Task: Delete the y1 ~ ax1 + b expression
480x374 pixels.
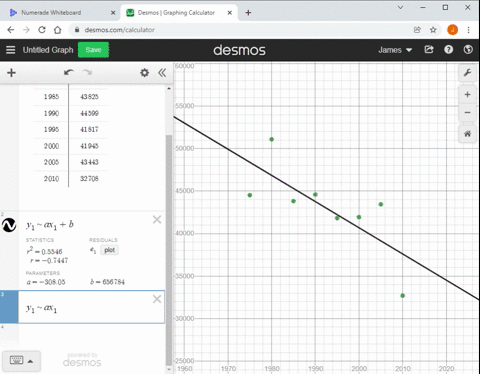Action: coord(157,219)
